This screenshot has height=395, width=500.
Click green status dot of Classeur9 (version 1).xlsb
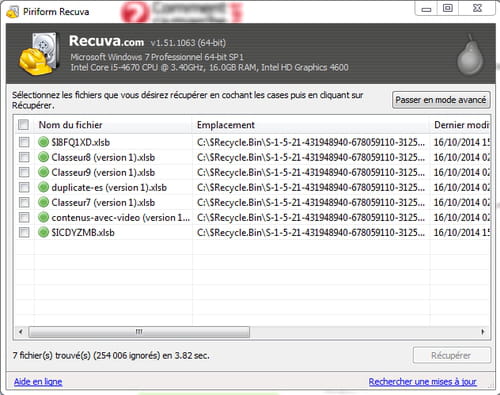pos(43,172)
